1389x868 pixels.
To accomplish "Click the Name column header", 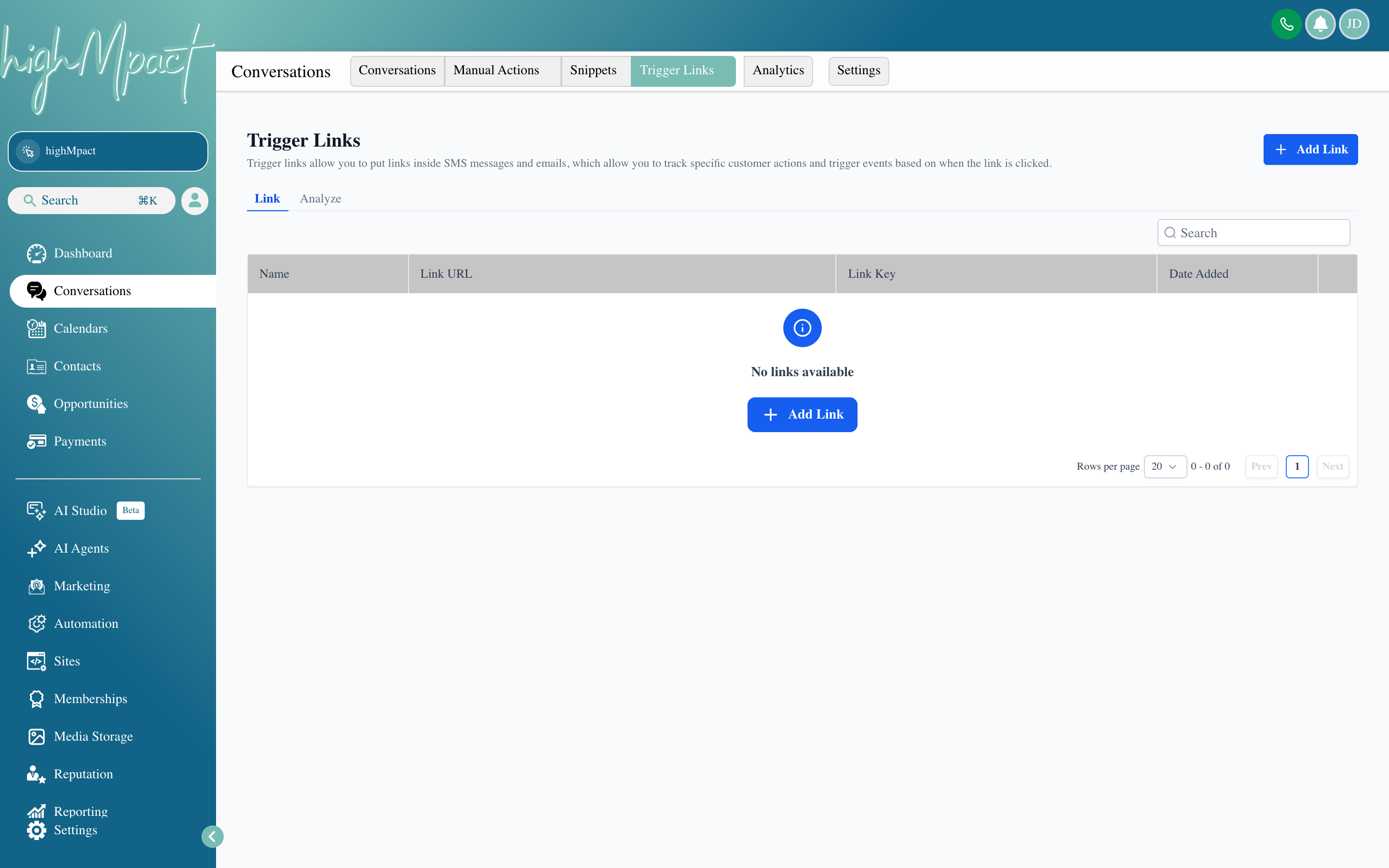I will tap(328, 274).
